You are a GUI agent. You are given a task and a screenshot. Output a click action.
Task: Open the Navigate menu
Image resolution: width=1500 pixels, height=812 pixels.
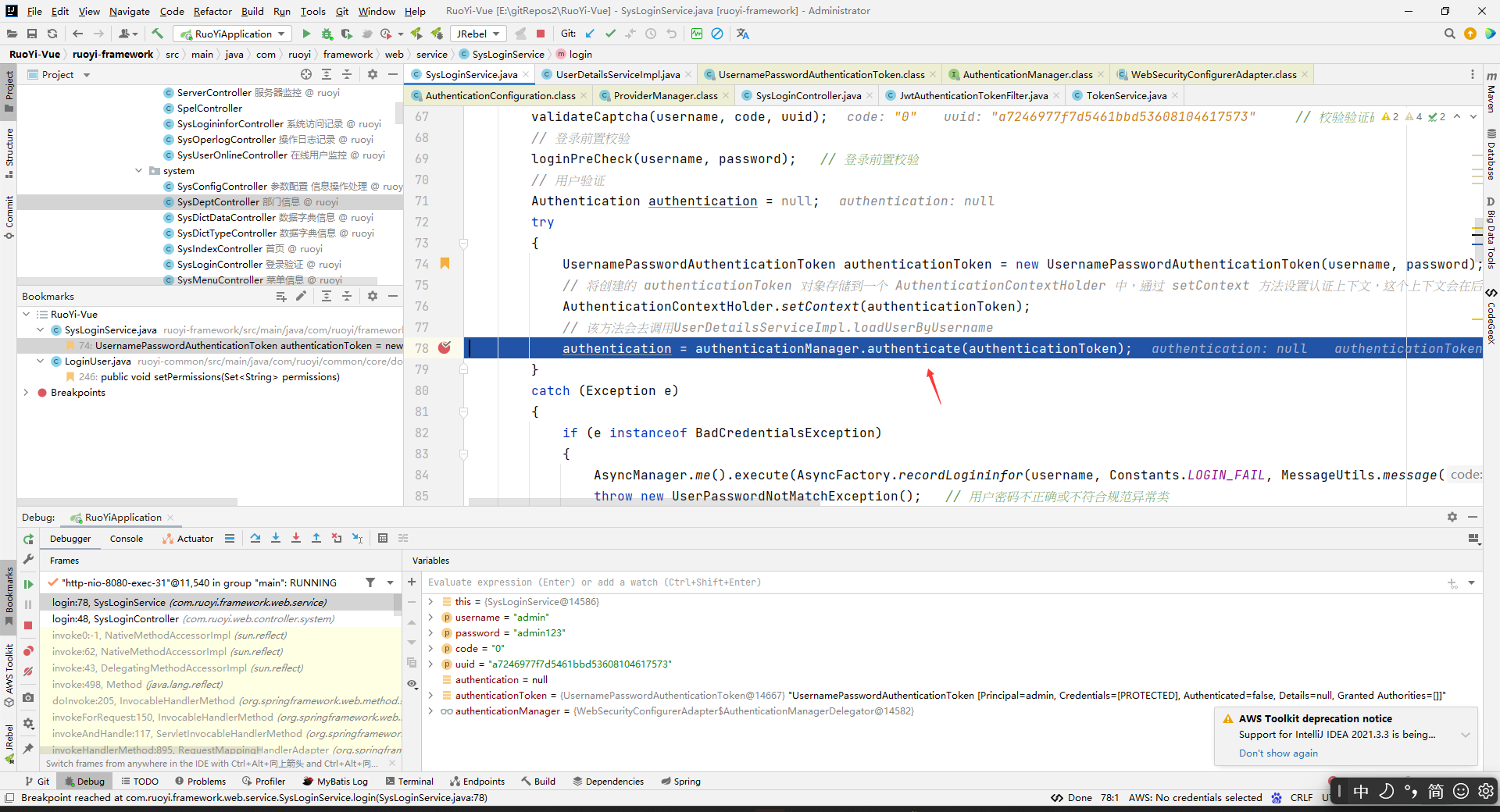coord(129,11)
